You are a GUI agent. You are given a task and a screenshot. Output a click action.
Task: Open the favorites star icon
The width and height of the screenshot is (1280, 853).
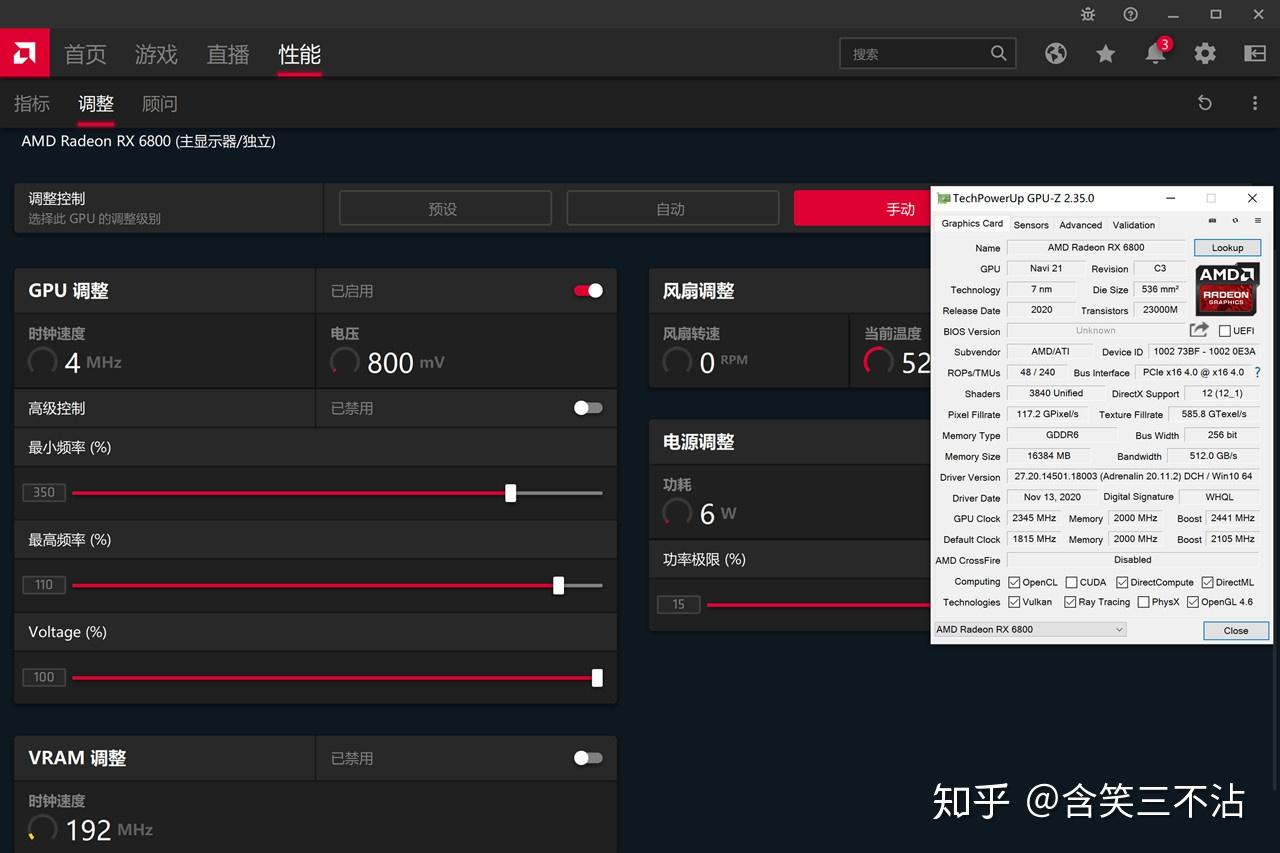pyautogui.click(x=1105, y=54)
